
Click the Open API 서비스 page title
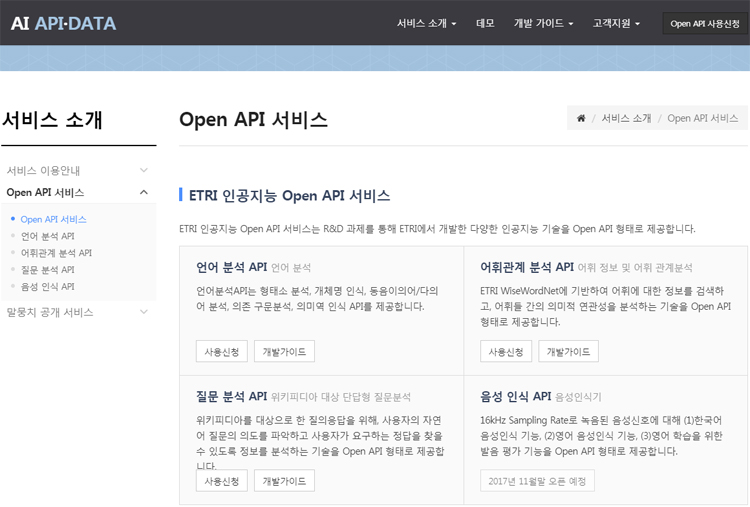[x=254, y=119]
